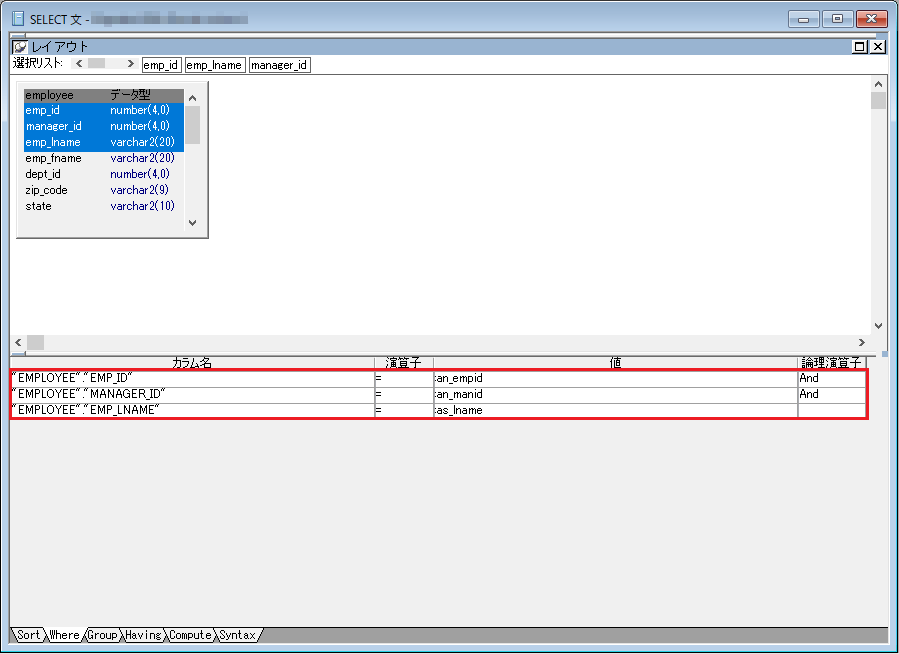Click the layout panel icon
The height and width of the screenshot is (654, 899).
point(20,47)
